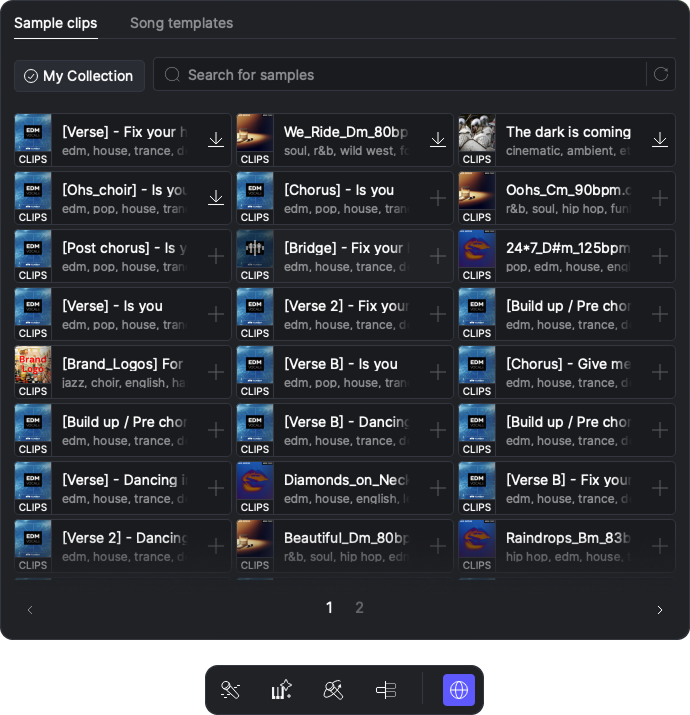The width and height of the screenshot is (690, 715).
Task: Go to the next page arrow
Action: [659, 610]
